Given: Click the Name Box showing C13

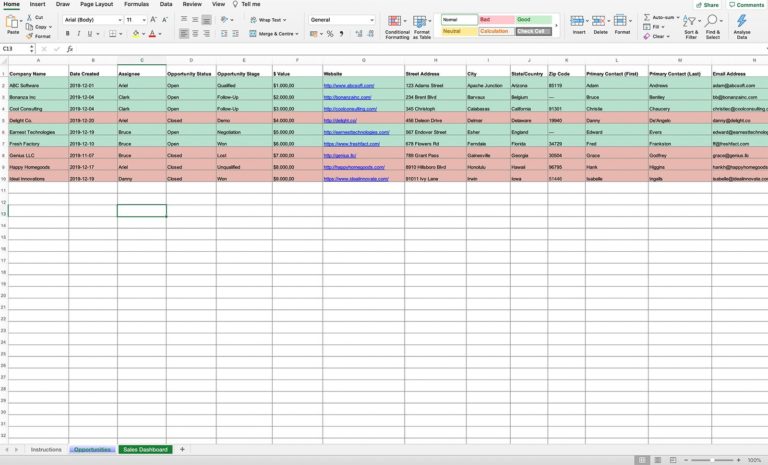Looking at the screenshot, I should [x=18, y=49].
